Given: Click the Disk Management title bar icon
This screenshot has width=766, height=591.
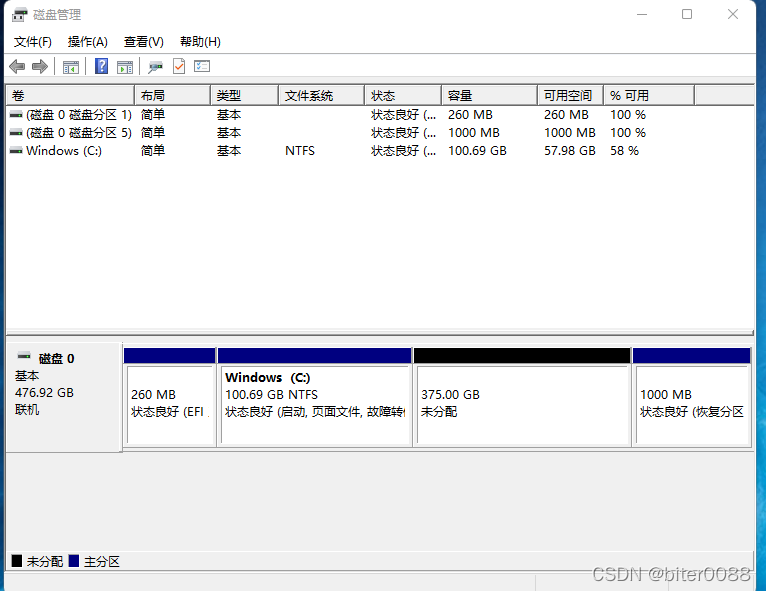Looking at the screenshot, I should 19,15.
